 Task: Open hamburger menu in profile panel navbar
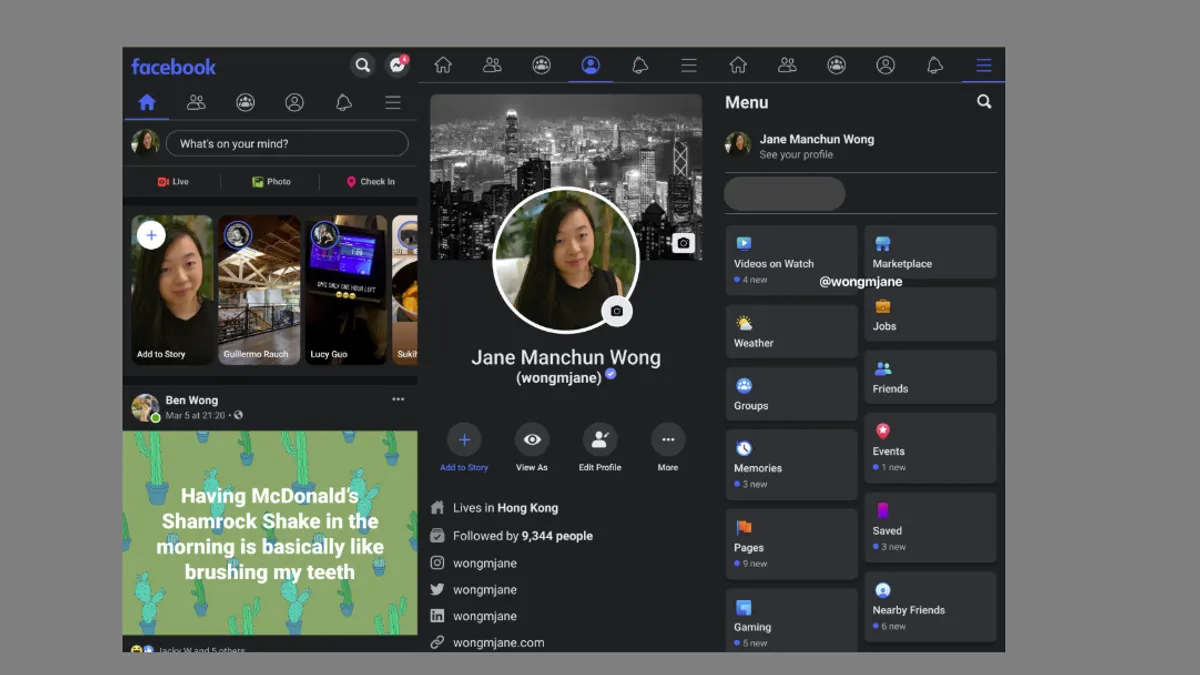pyautogui.click(x=689, y=65)
